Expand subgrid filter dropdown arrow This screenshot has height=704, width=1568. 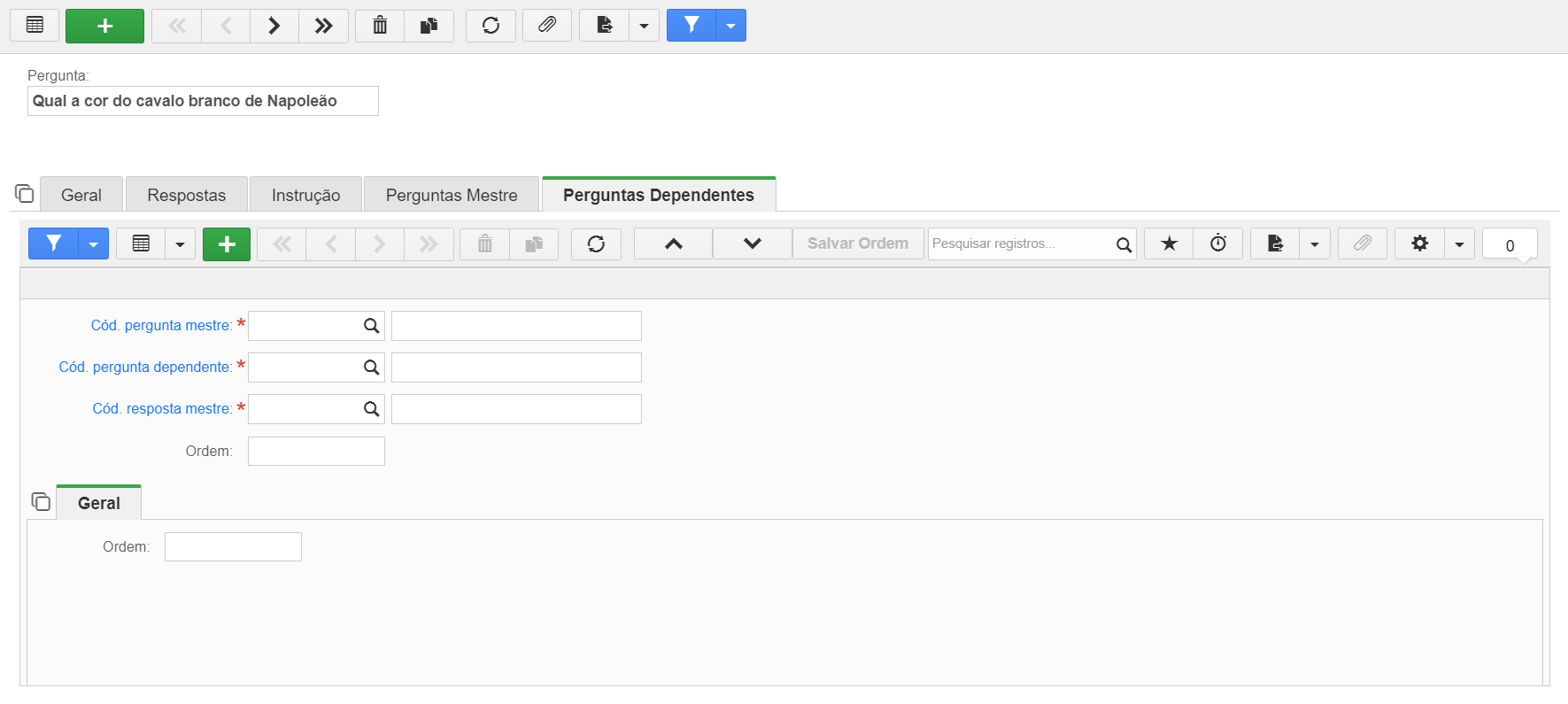pos(93,244)
